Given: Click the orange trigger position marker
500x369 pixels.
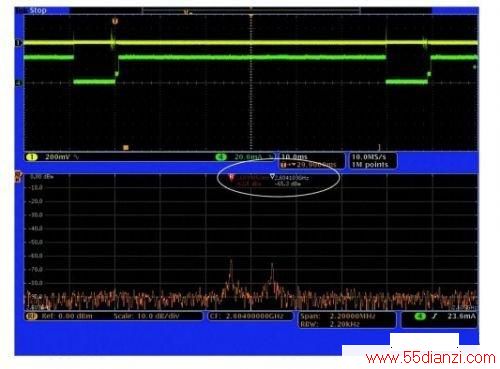Looking at the screenshot, I should click(115, 21).
